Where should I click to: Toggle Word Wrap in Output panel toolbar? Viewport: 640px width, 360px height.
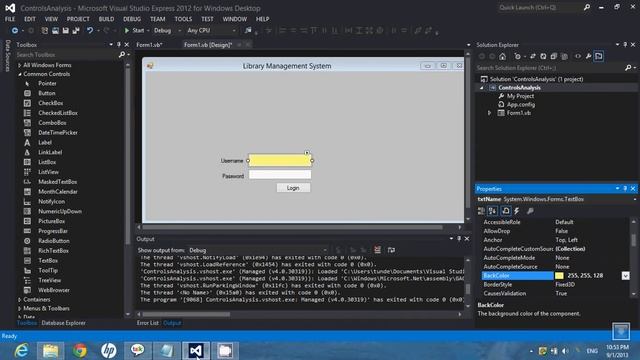coord(391,250)
